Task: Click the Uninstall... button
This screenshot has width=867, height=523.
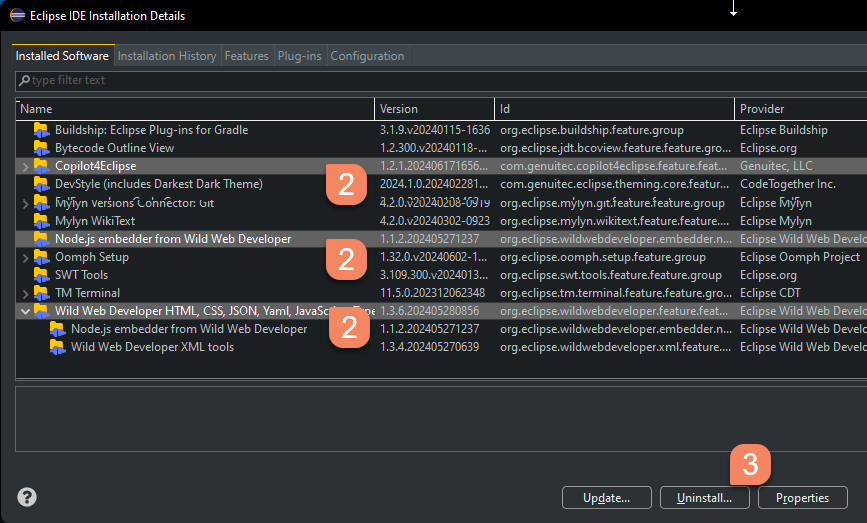Action: coord(704,498)
